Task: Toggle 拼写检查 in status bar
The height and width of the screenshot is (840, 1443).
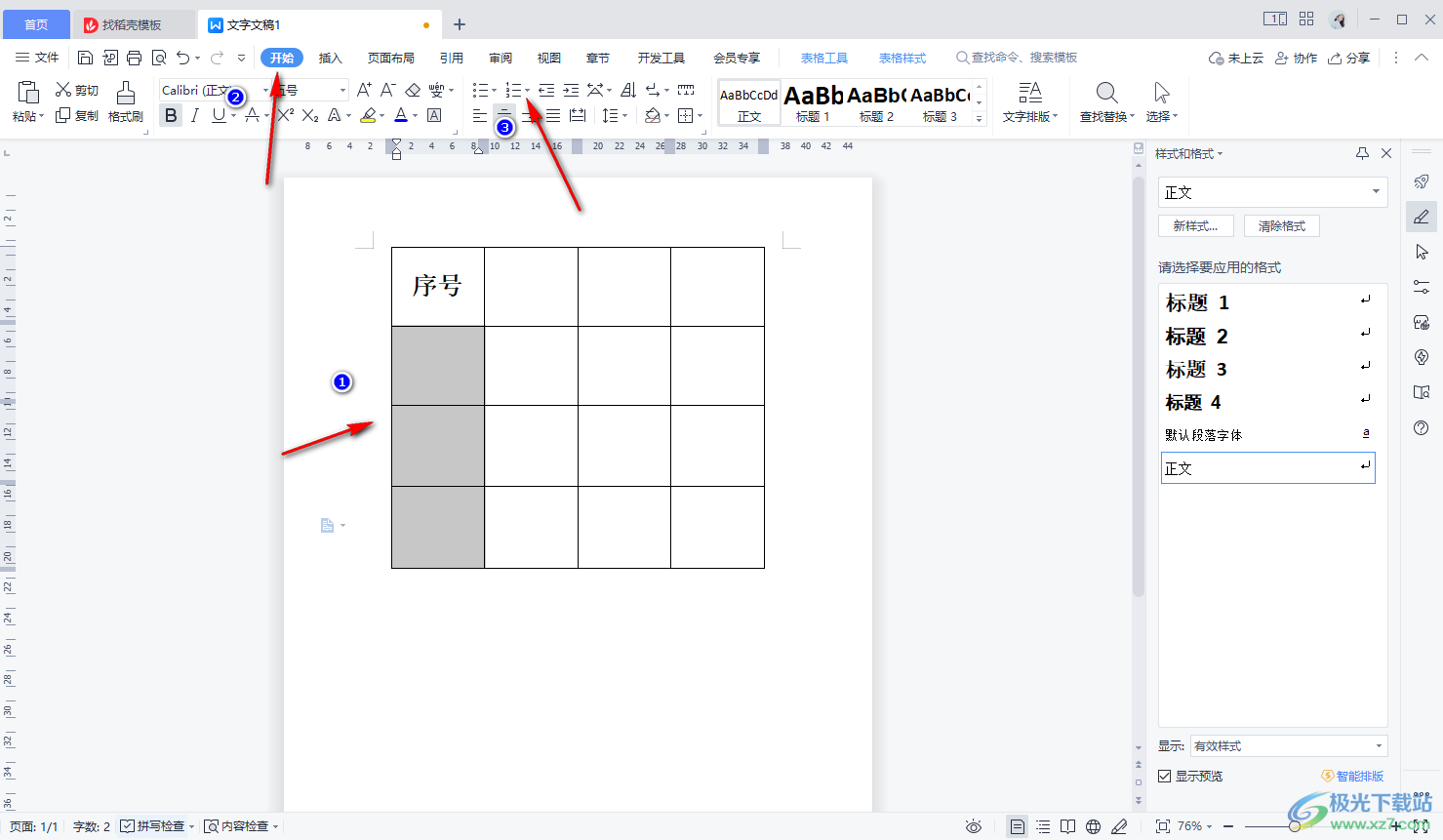Action: (x=153, y=826)
